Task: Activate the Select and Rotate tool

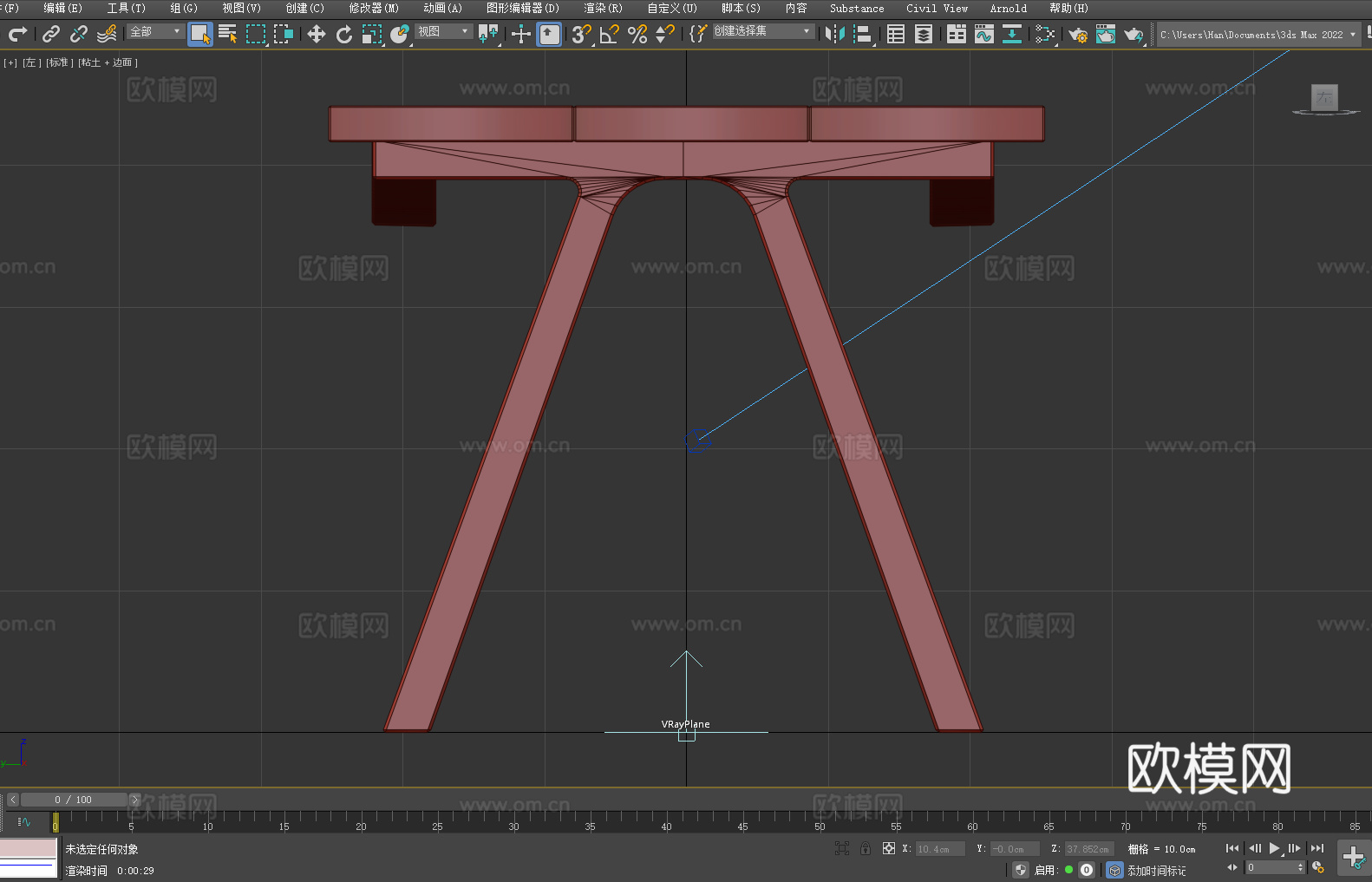Action: [344, 34]
